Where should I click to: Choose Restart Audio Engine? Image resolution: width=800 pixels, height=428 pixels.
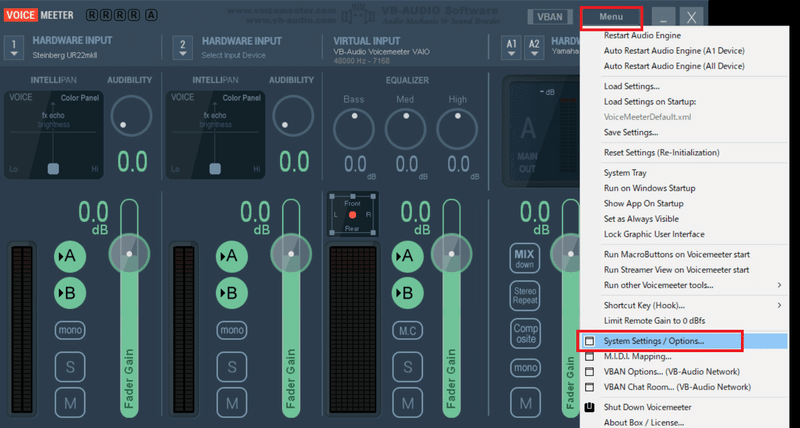point(642,35)
